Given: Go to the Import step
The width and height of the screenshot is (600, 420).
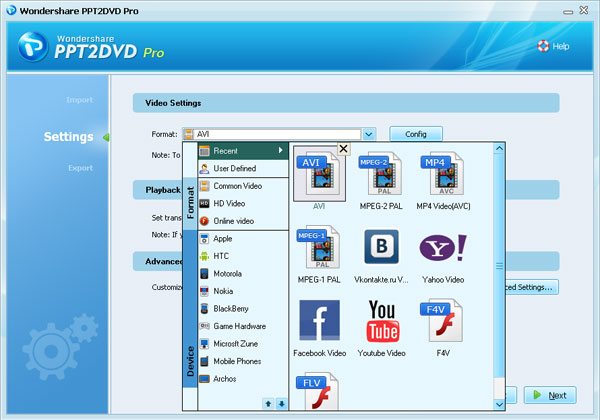Looking at the screenshot, I should (x=80, y=100).
